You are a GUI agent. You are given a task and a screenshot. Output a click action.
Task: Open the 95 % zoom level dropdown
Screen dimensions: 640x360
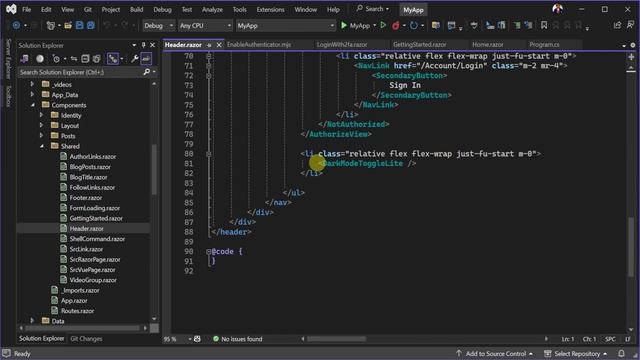(178, 339)
